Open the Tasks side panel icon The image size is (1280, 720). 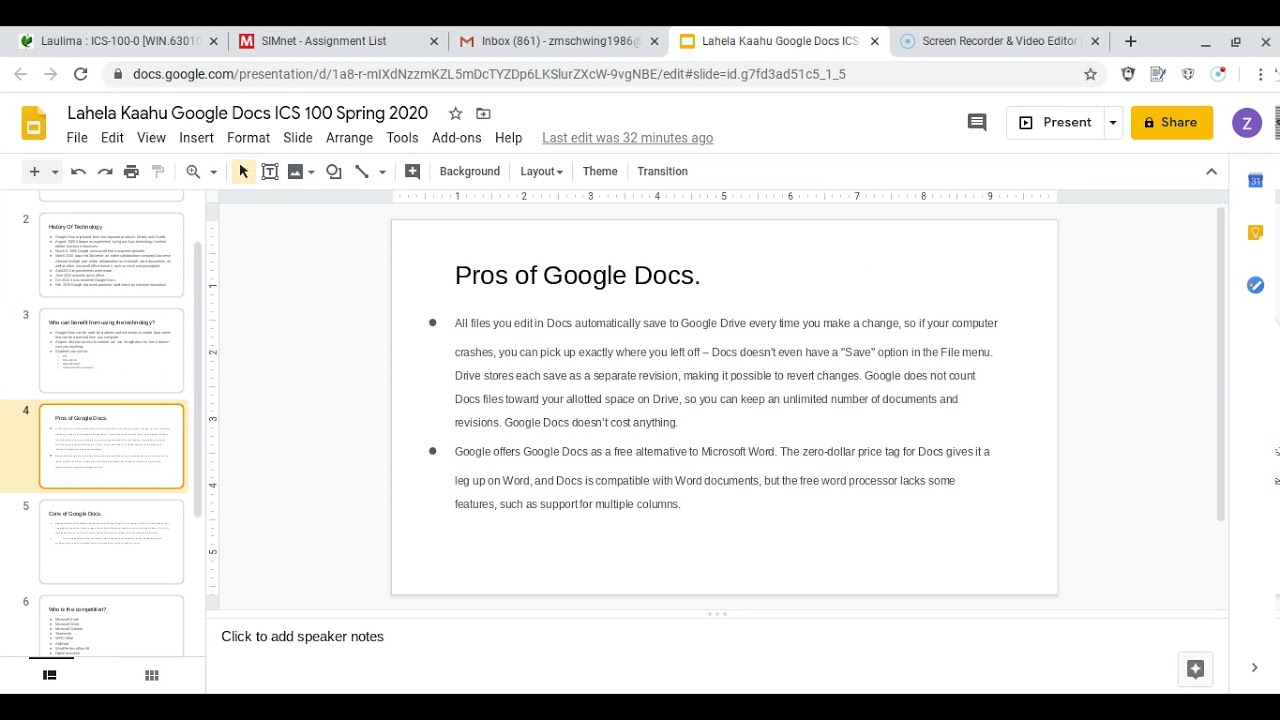tap(1255, 285)
